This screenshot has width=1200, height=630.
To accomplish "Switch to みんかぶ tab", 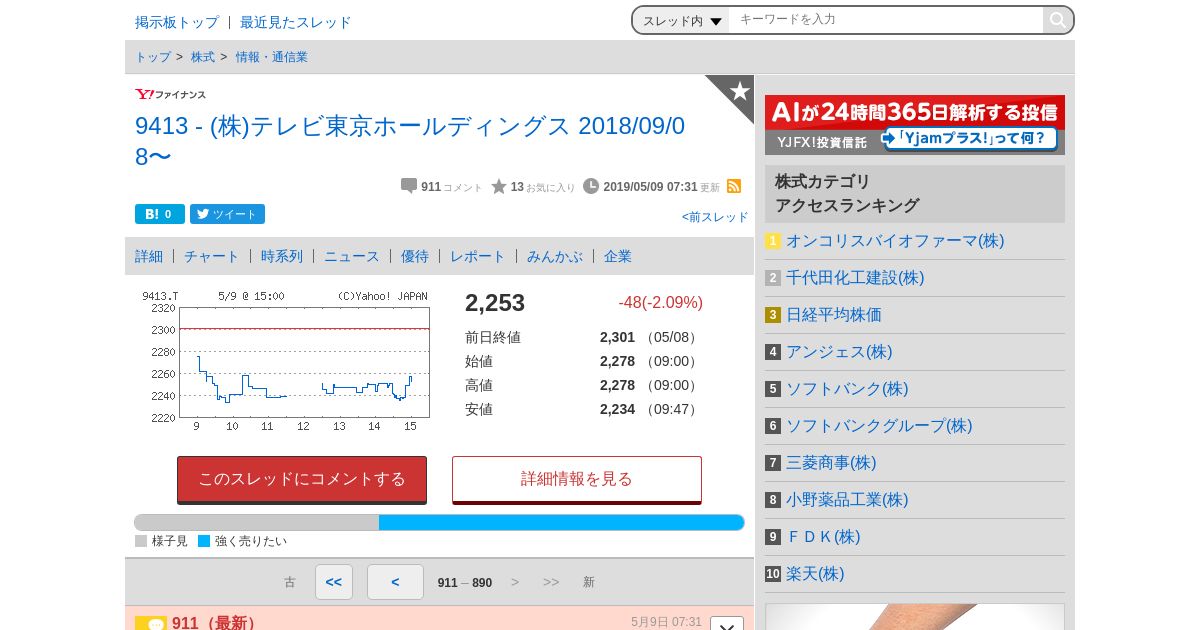I will click(x=555, y=256).
